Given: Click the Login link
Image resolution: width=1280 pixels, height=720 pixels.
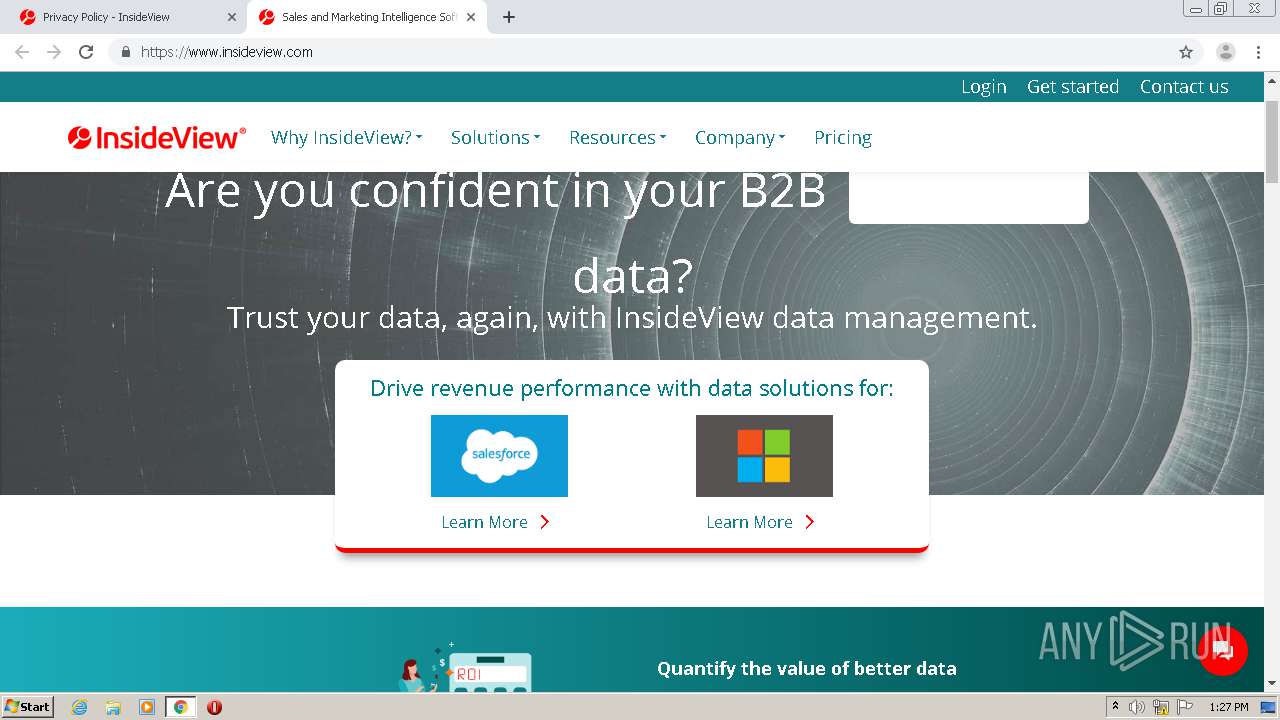Looking at the screenshot, I should [x=984, y=87].
